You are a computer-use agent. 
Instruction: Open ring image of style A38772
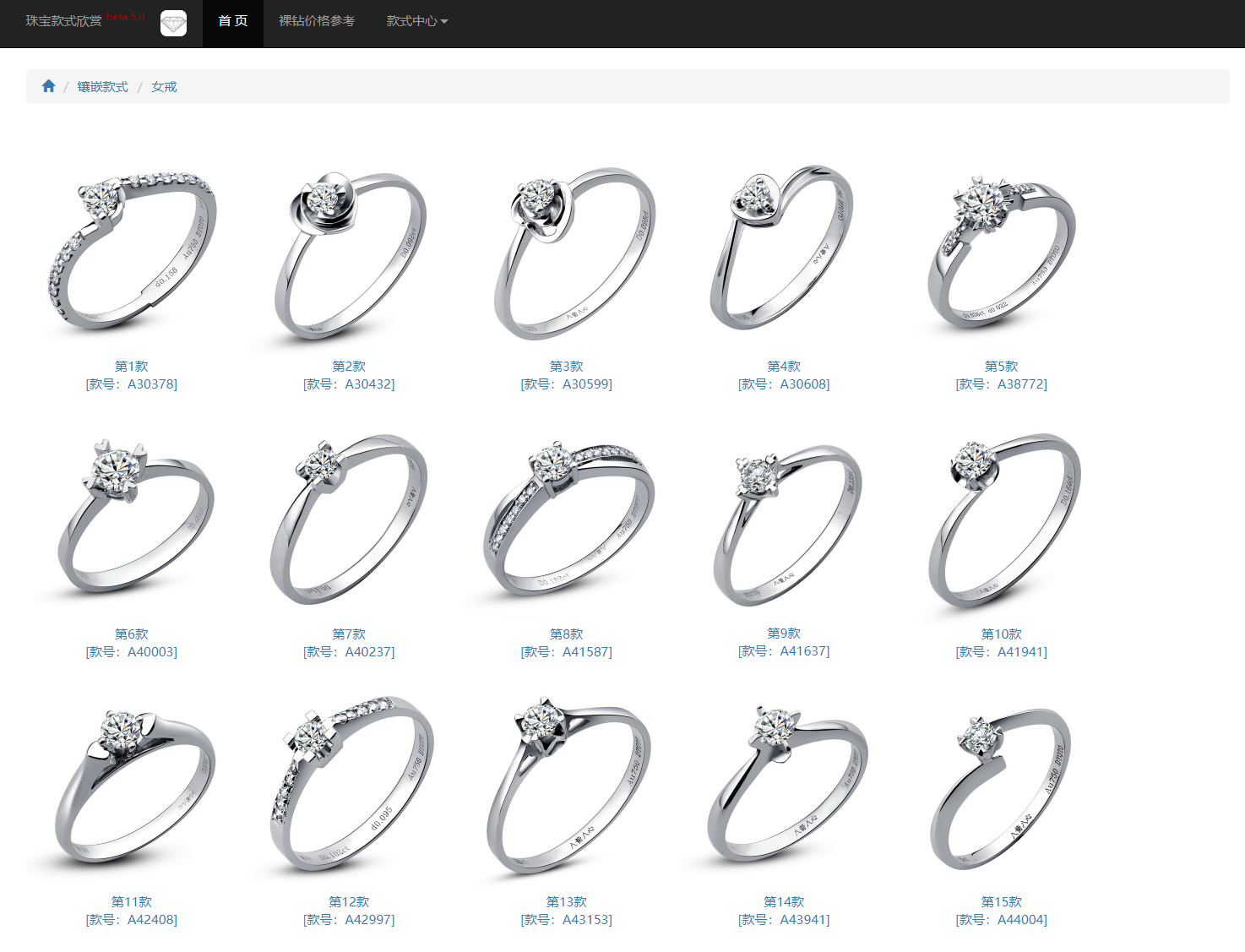coord(1002,251)
